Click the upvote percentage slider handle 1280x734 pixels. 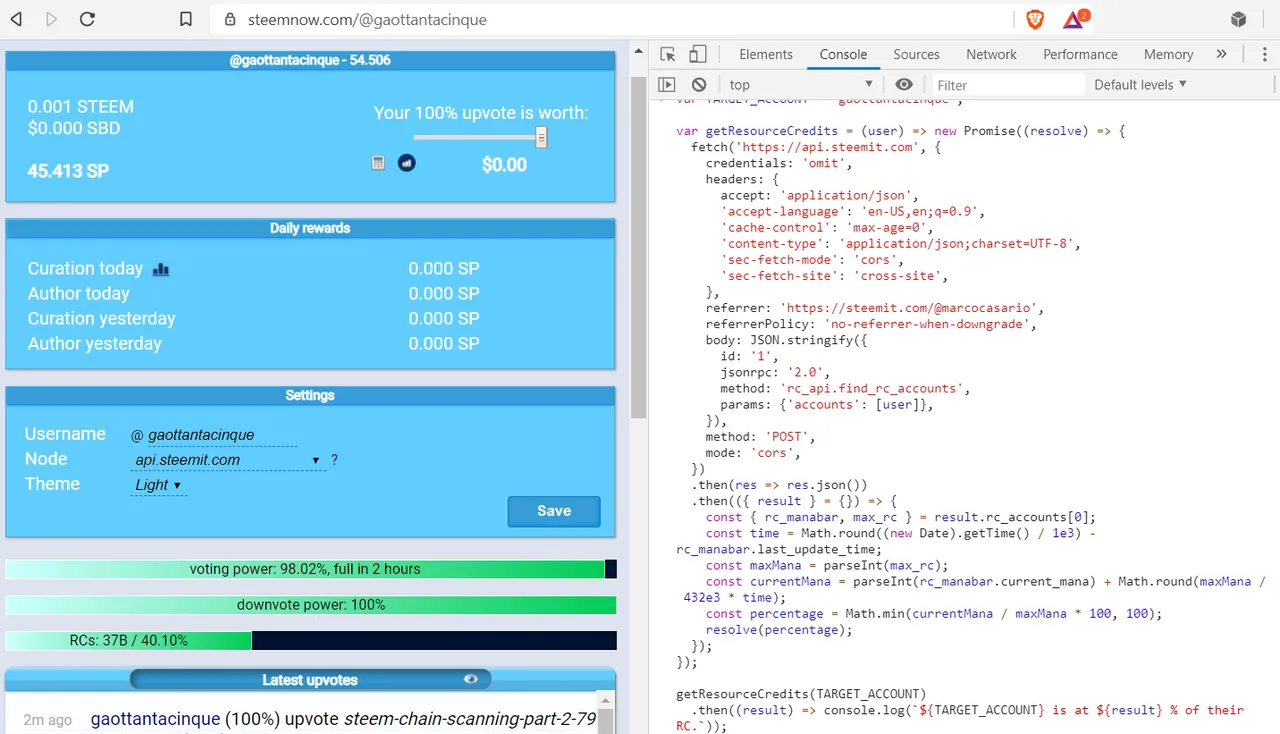[x=541, y=137]
